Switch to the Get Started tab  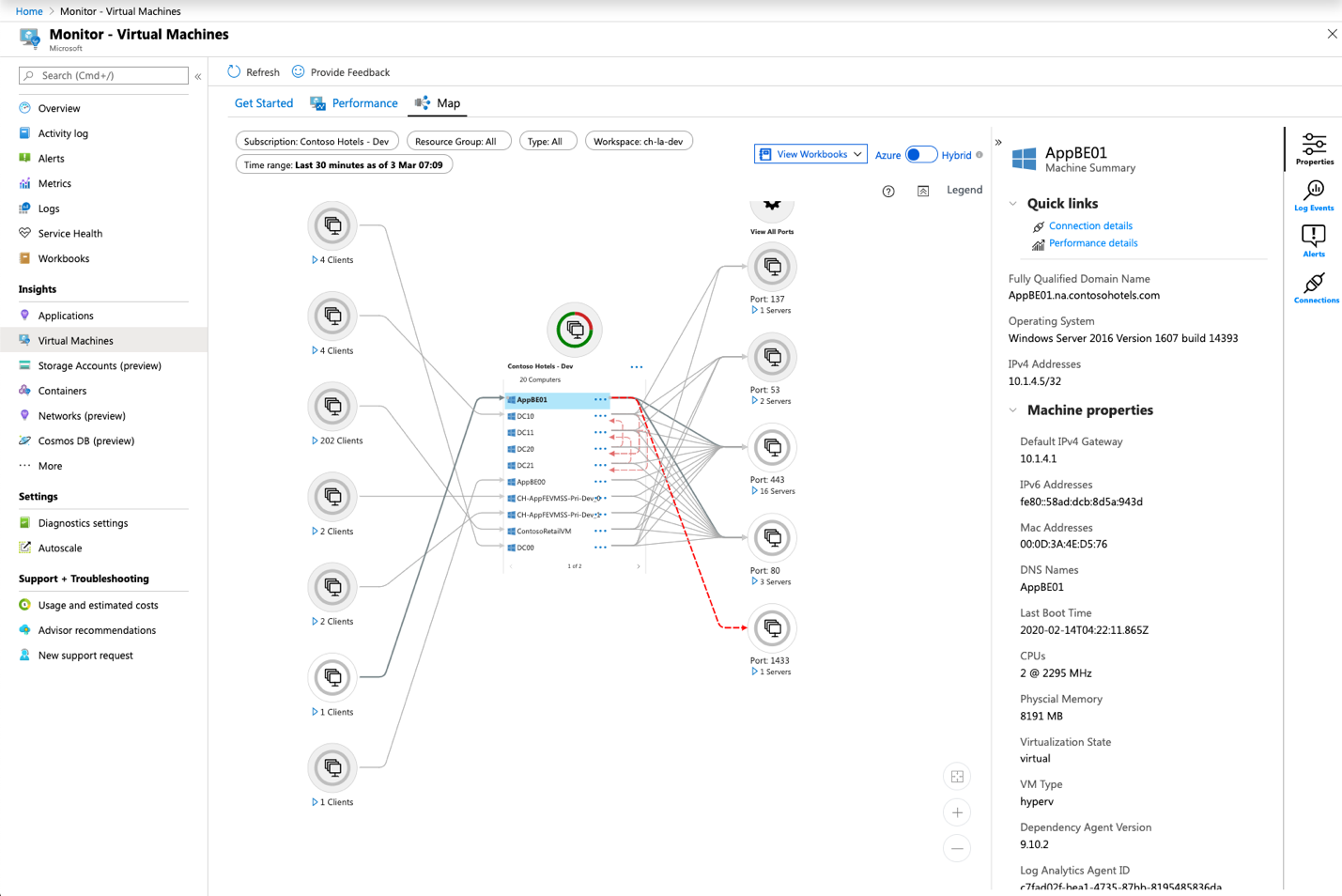click(264, 103)
